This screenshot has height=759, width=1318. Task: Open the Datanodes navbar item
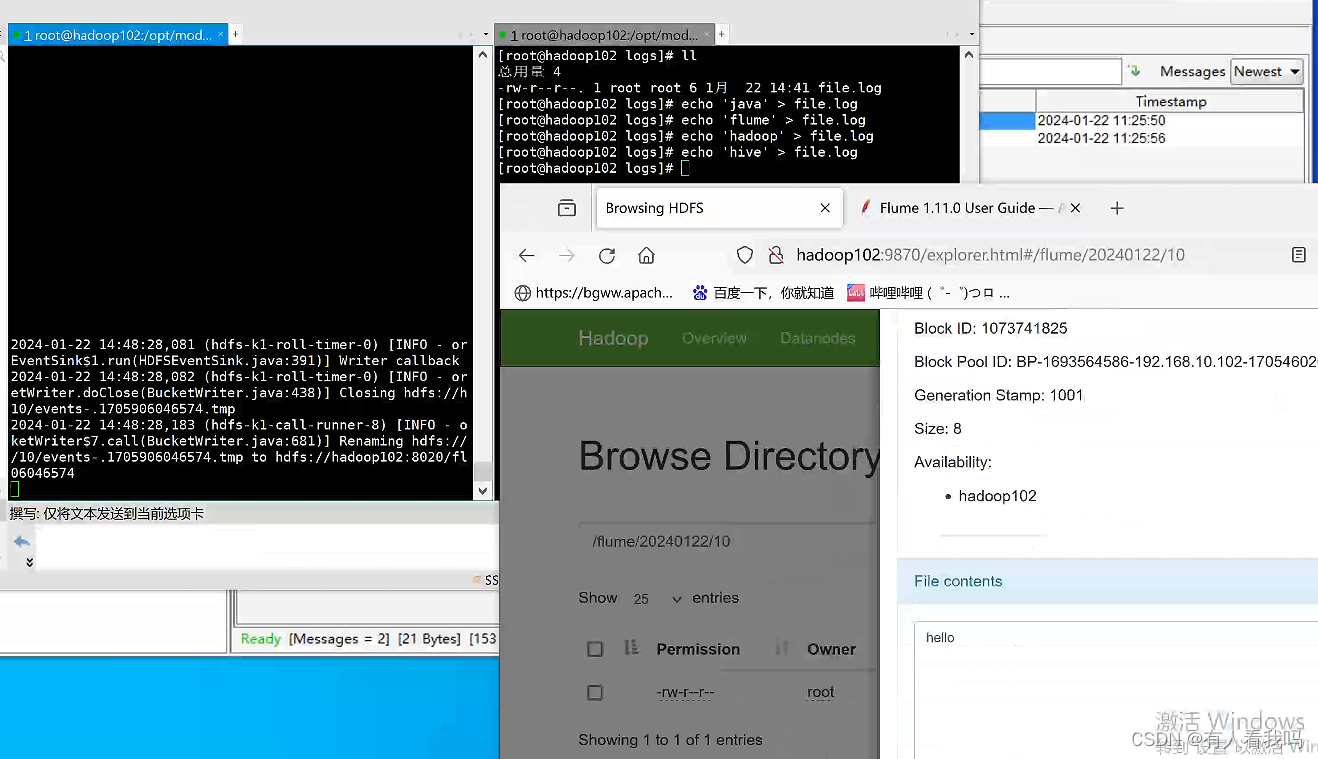[818, 338]
